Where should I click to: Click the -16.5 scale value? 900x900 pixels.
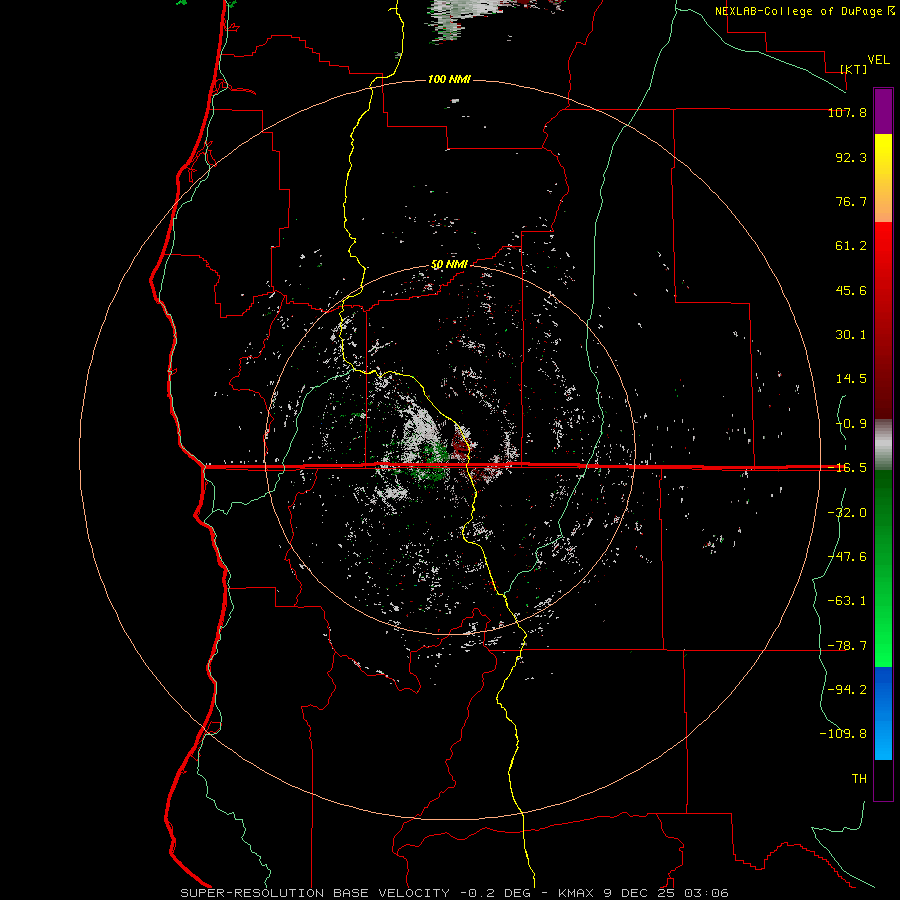(x=847, y=468)
